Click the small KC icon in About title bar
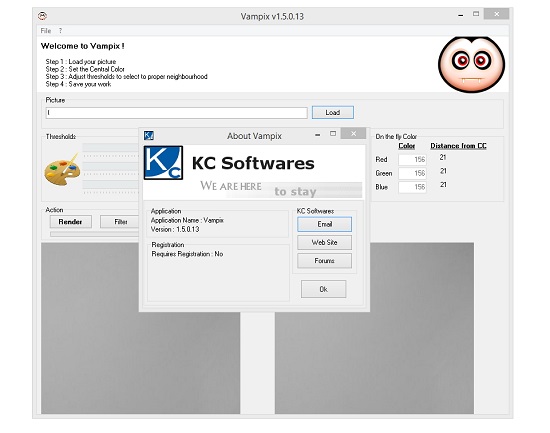This screenshot has width=550, height=433. click(x=149, y=135)
